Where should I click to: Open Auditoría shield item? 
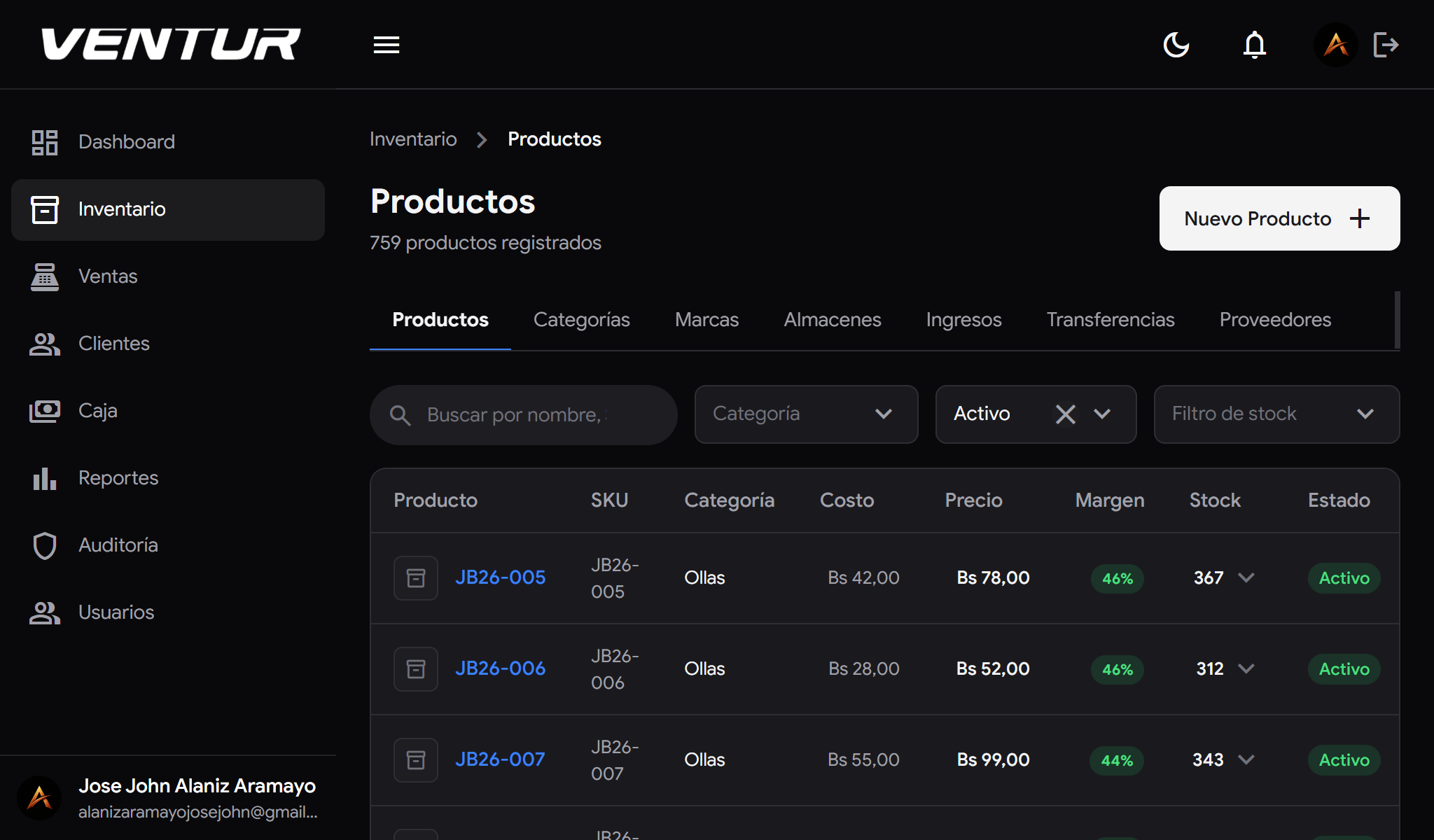click(x=118, y=545)
